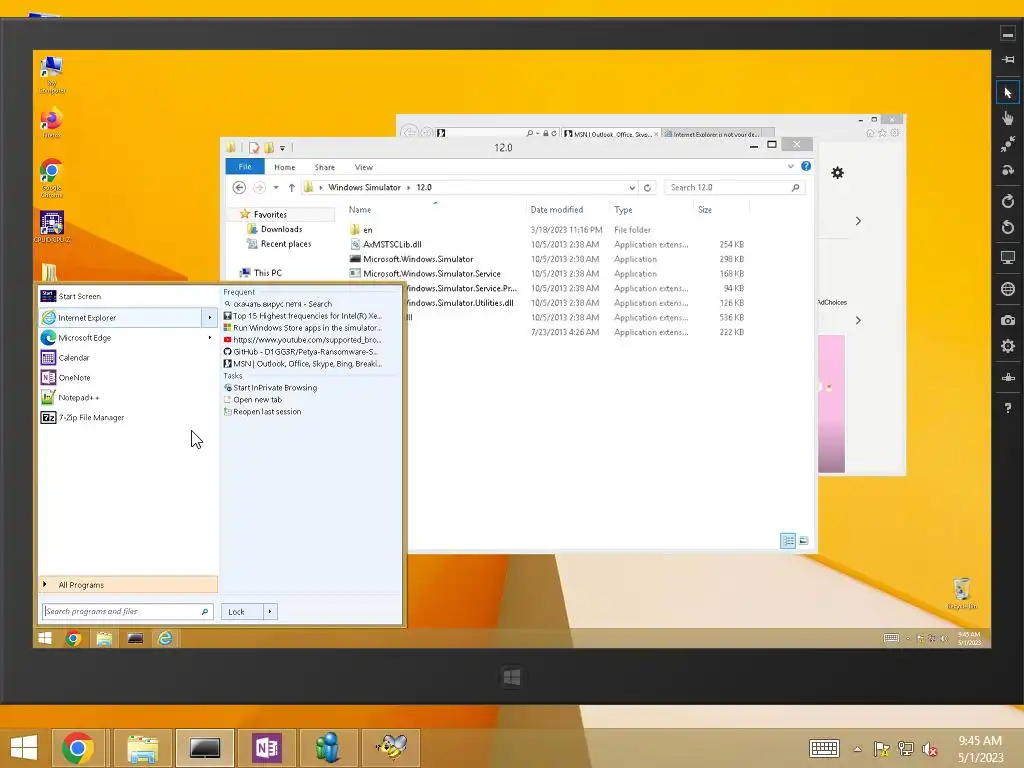Click the Search 12.0 field in Explorer
This screenshot has width=1024, height=768.
click(x=735, y=187)
